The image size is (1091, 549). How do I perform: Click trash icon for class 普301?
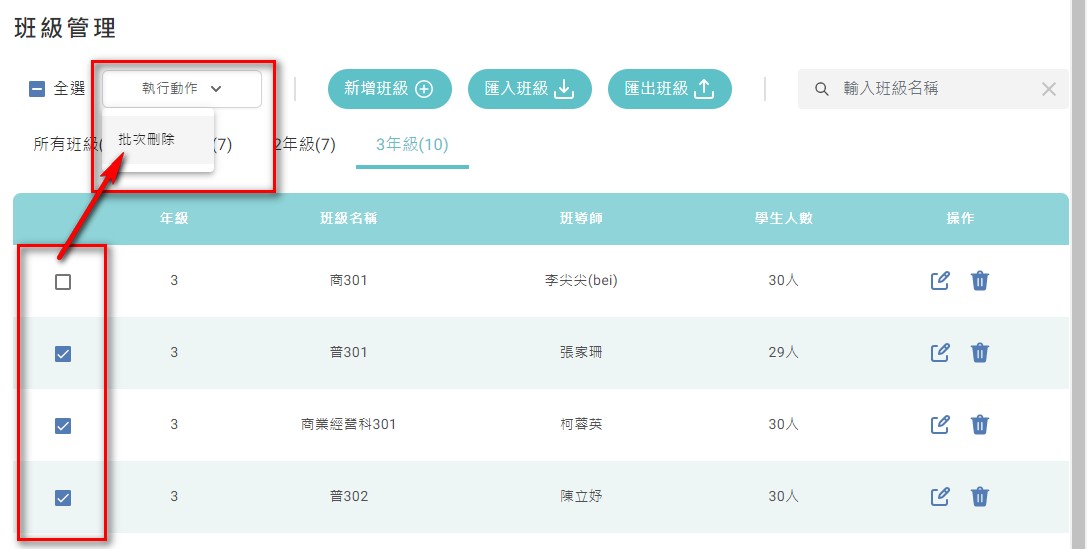coord(980,352)
